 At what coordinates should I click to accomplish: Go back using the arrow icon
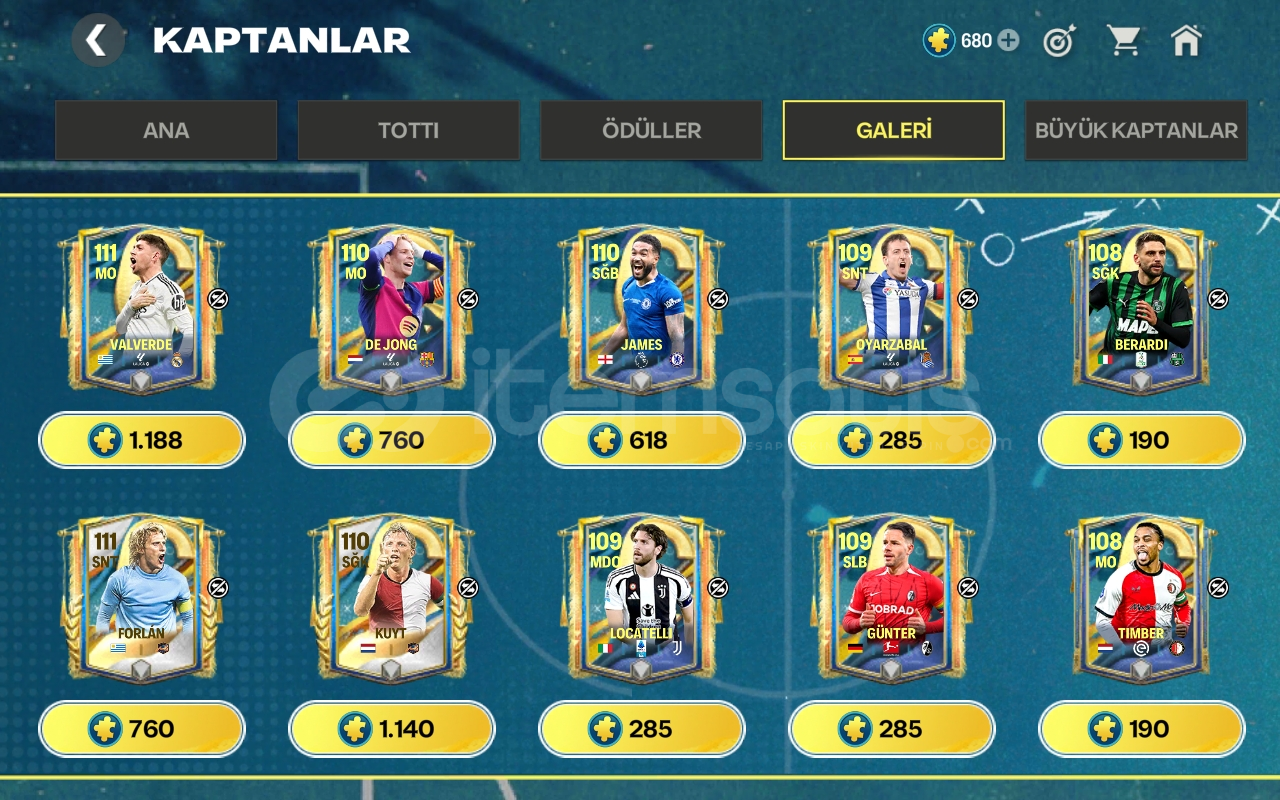tap(97, 41)
